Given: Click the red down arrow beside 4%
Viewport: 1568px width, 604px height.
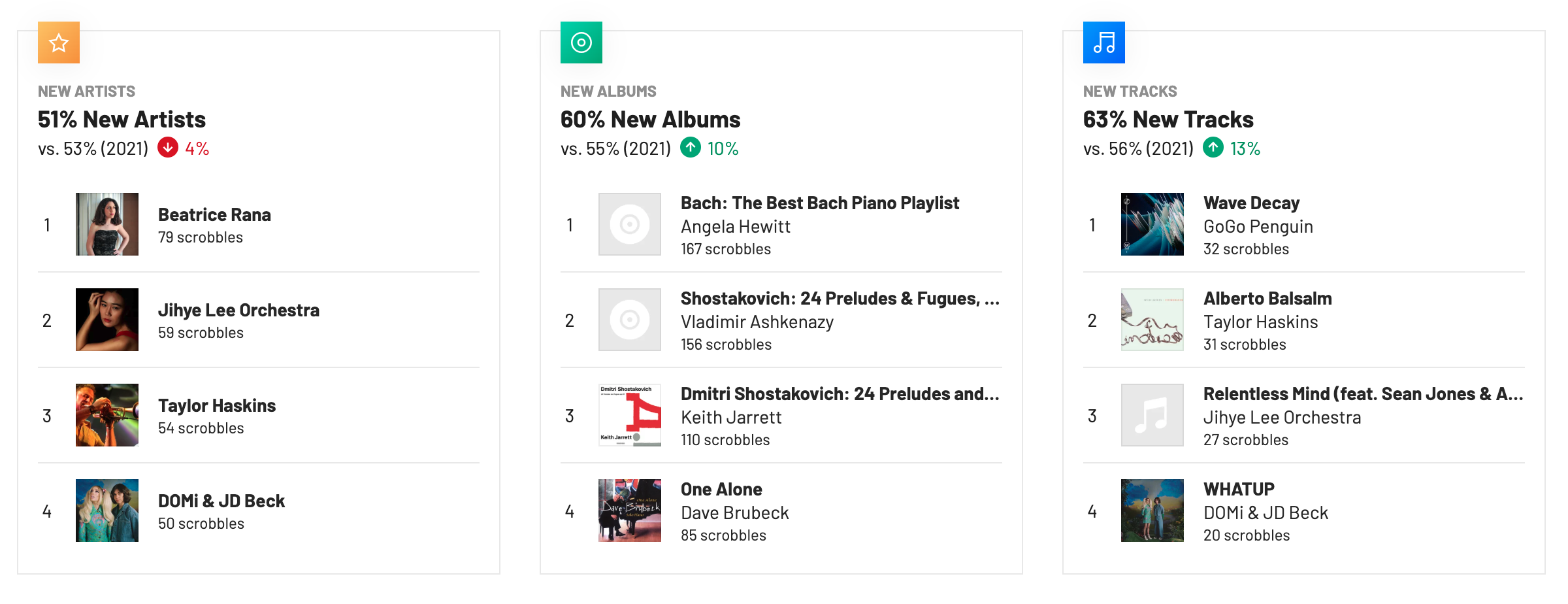Looking at the screenshot, I should pos(168,148).
